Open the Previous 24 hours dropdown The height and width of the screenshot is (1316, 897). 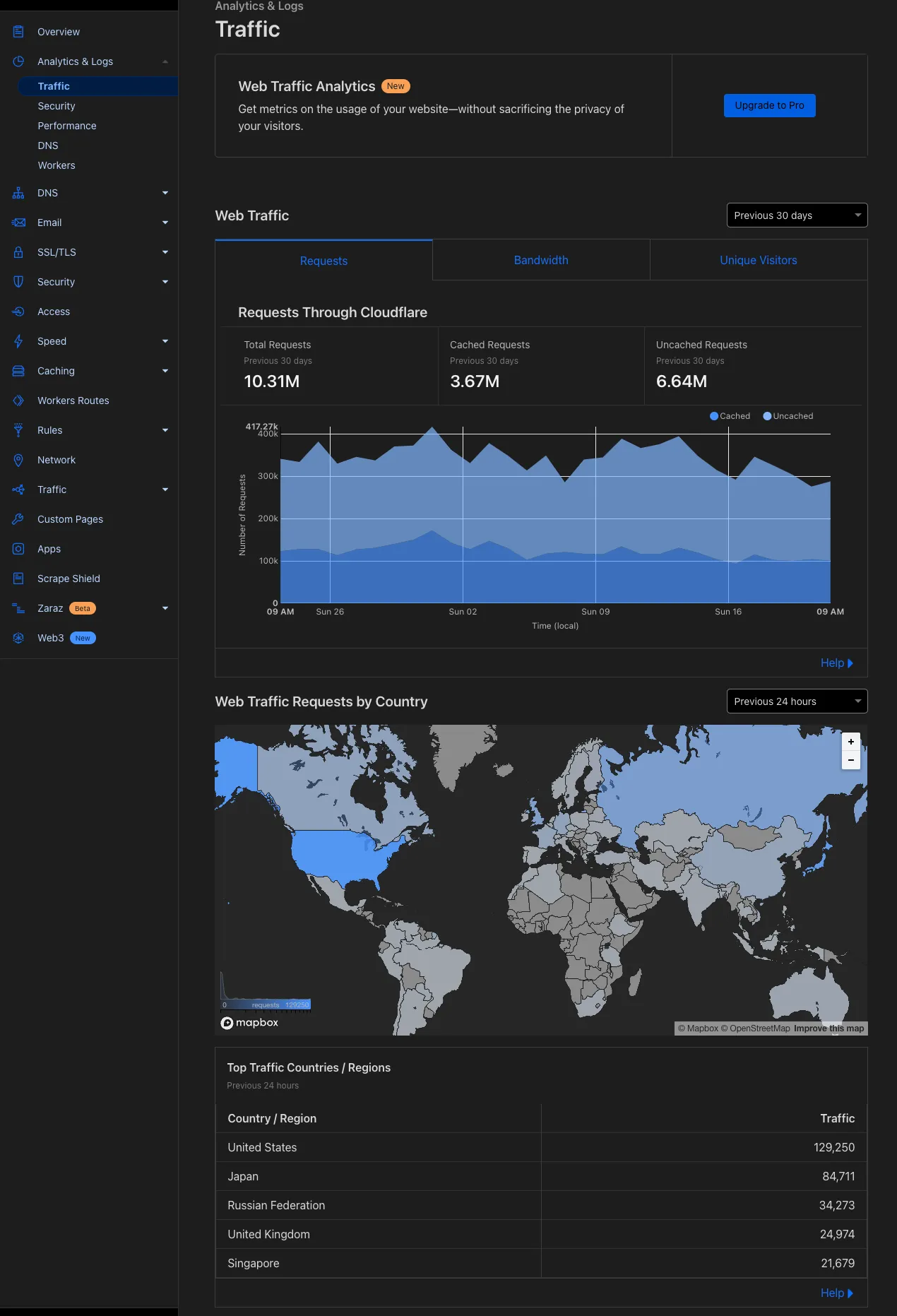click(x=797, y=701)
